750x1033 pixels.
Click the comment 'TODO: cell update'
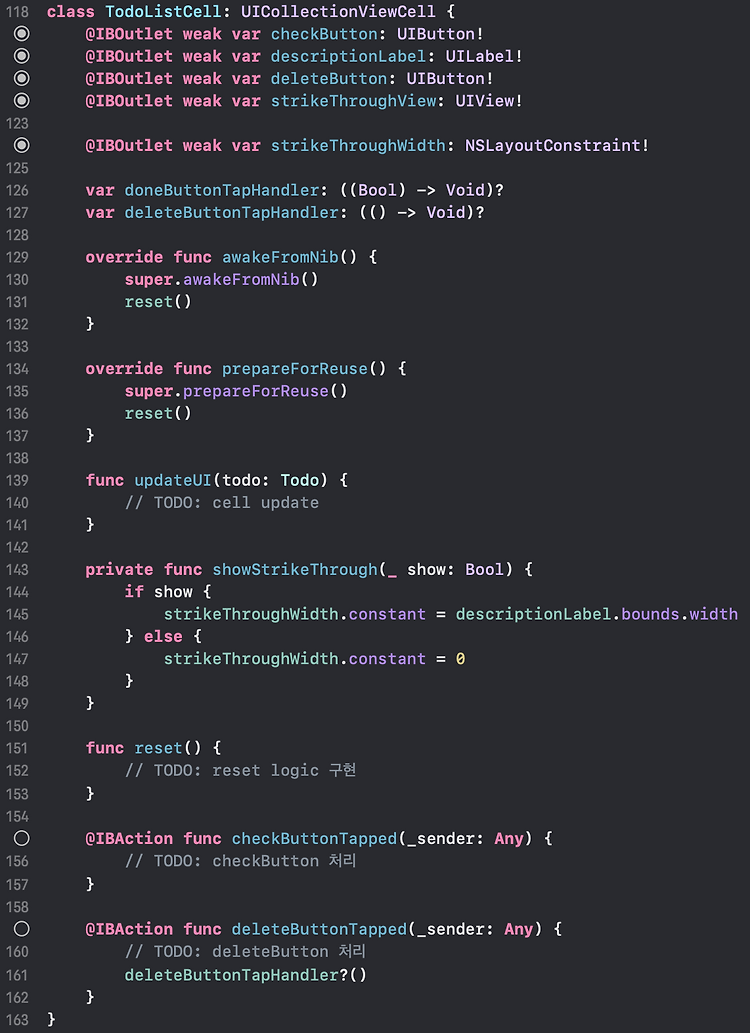(236, 503)
